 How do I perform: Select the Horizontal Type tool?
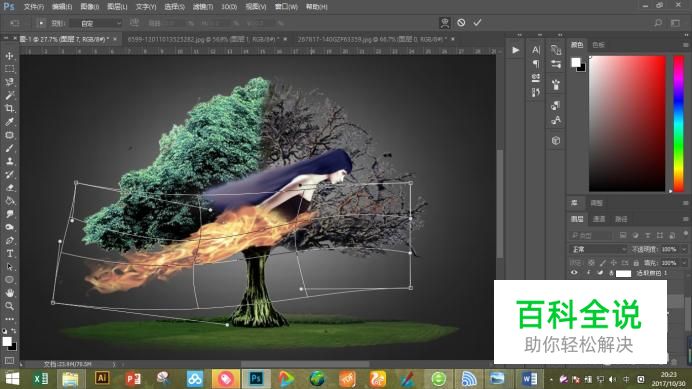pyautogui.click(x=9, y=253)
